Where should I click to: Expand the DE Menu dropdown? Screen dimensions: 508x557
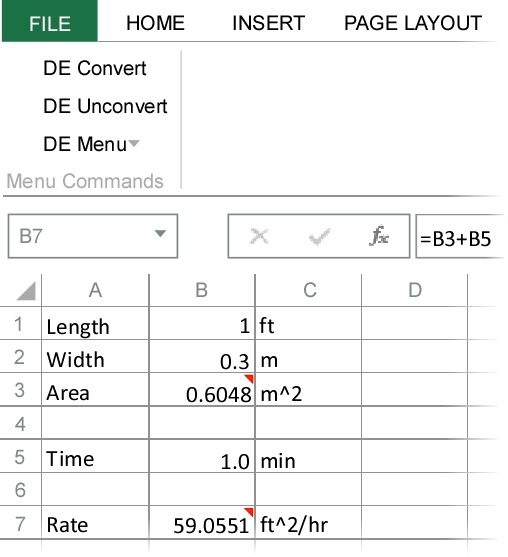click(x=91, y=144)
